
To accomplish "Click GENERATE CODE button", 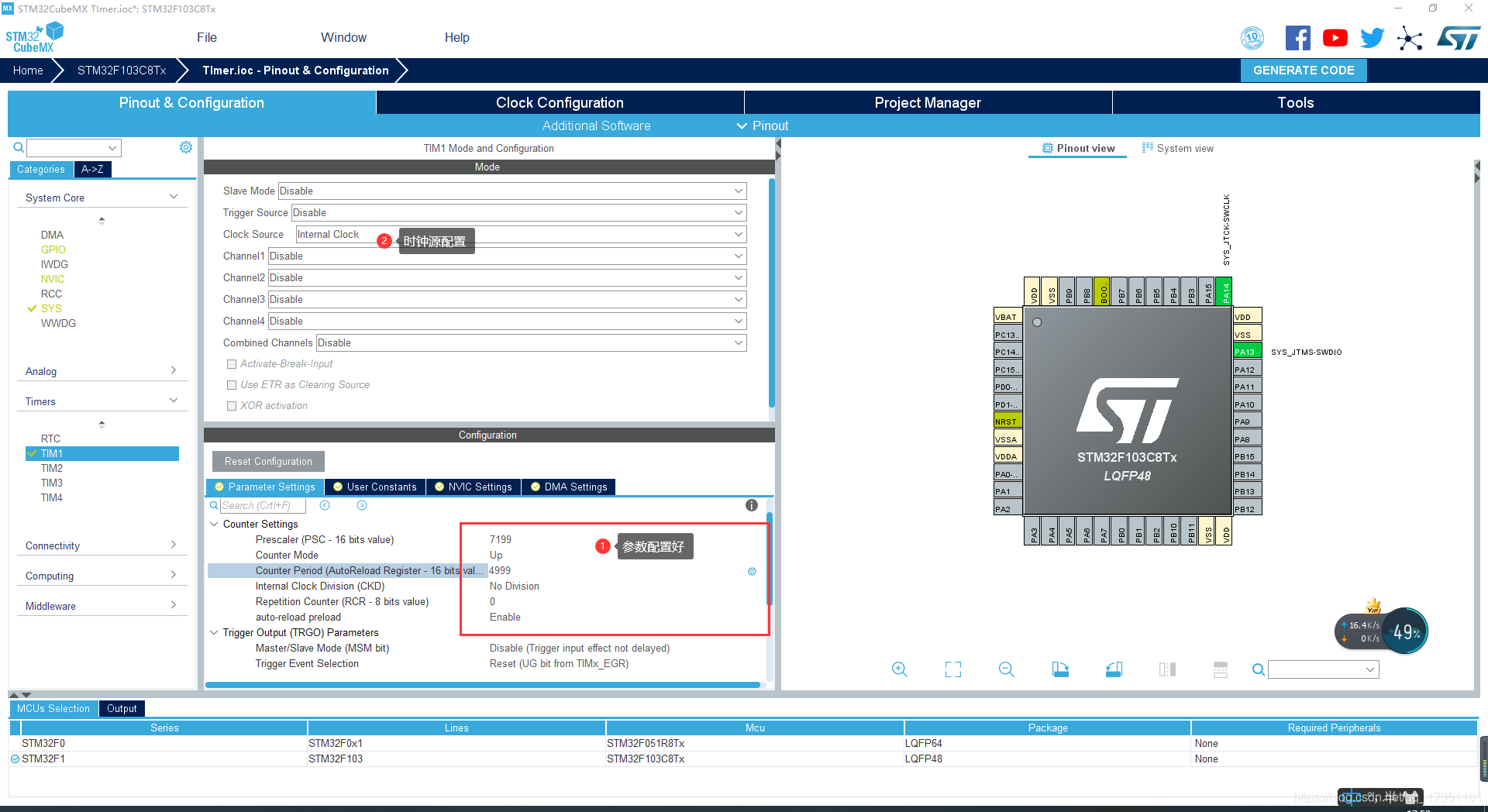I will (x=1304, y=71).
